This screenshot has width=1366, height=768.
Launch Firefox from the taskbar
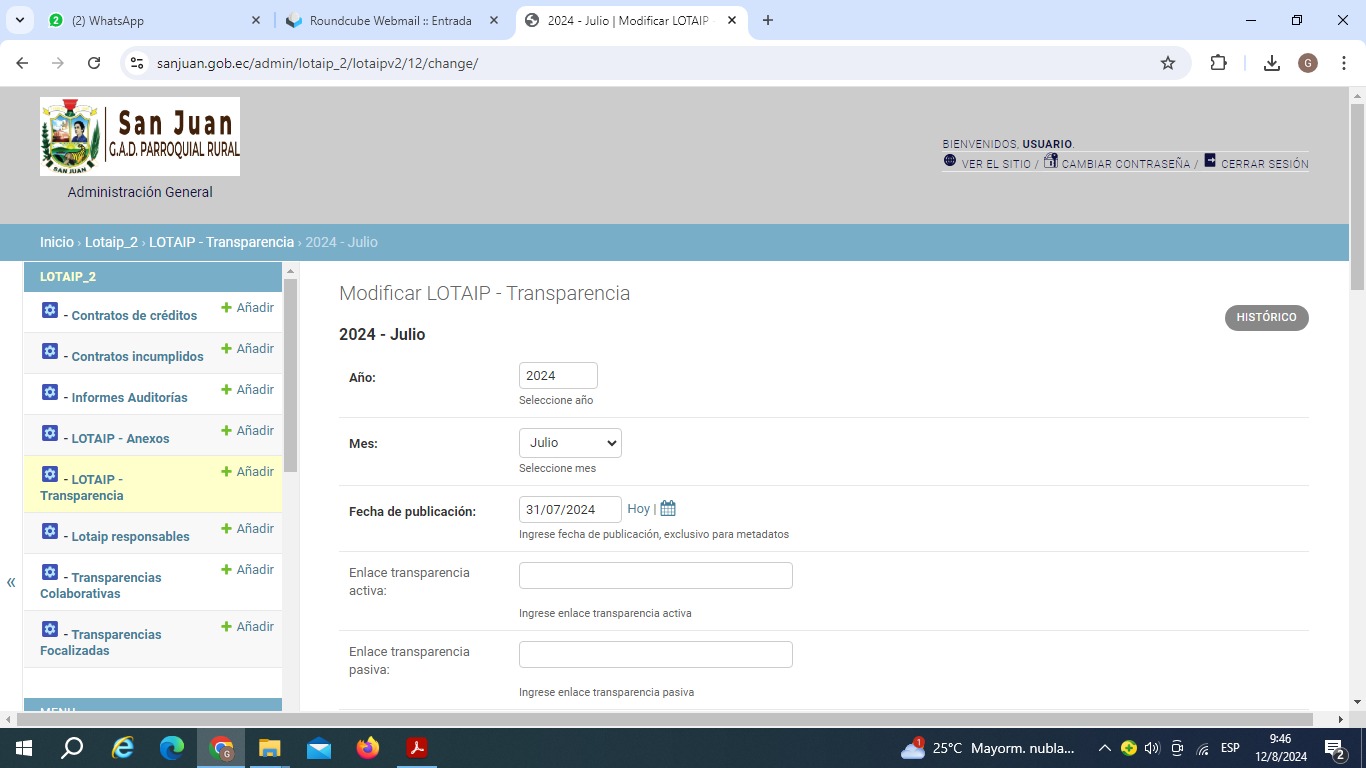368,748
